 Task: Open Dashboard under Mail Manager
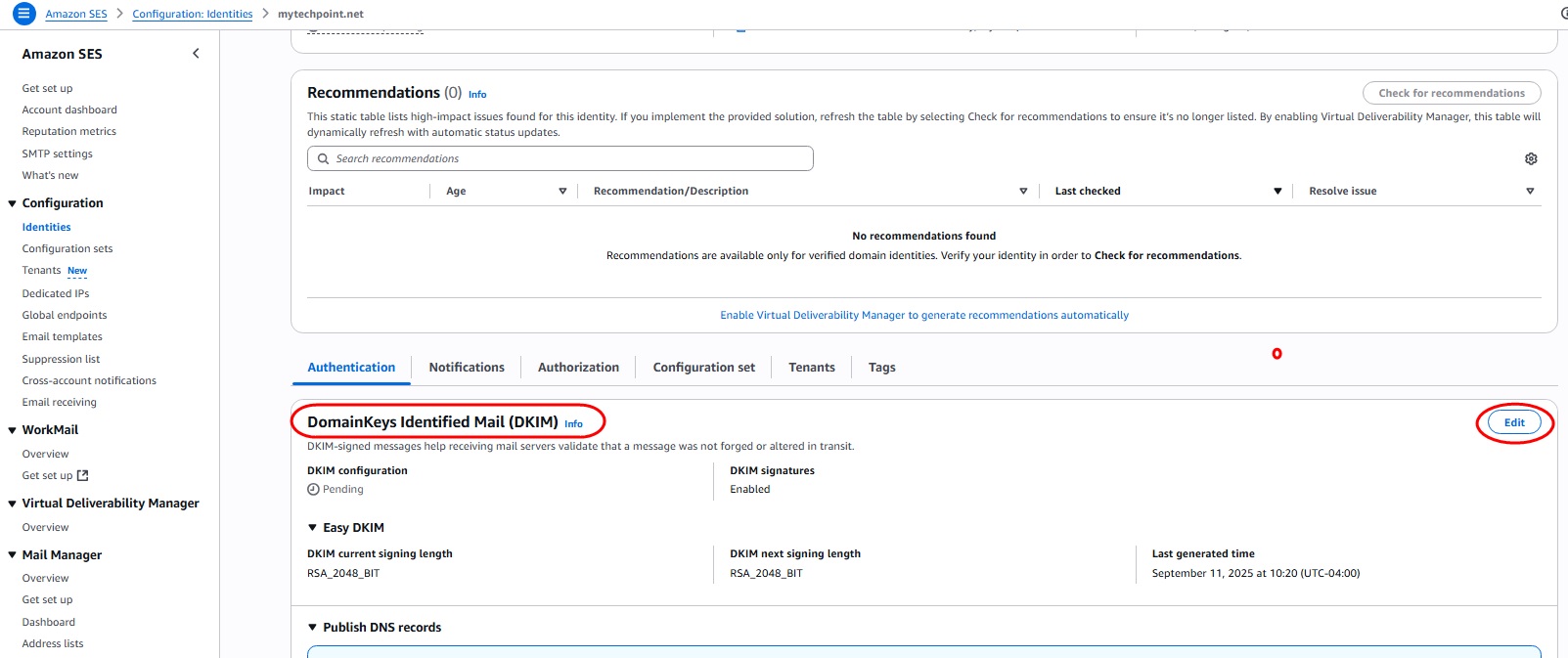coord(48,623)
